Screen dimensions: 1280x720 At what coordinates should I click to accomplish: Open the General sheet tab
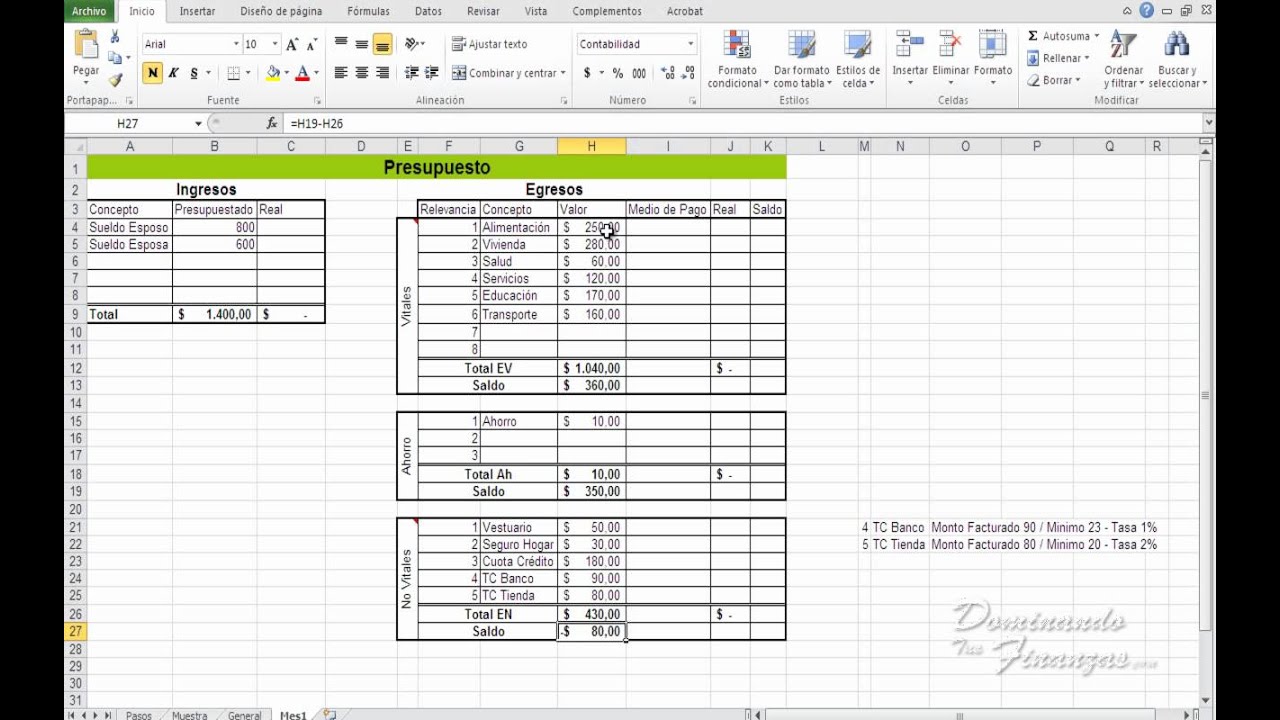[x=244, y=715]
